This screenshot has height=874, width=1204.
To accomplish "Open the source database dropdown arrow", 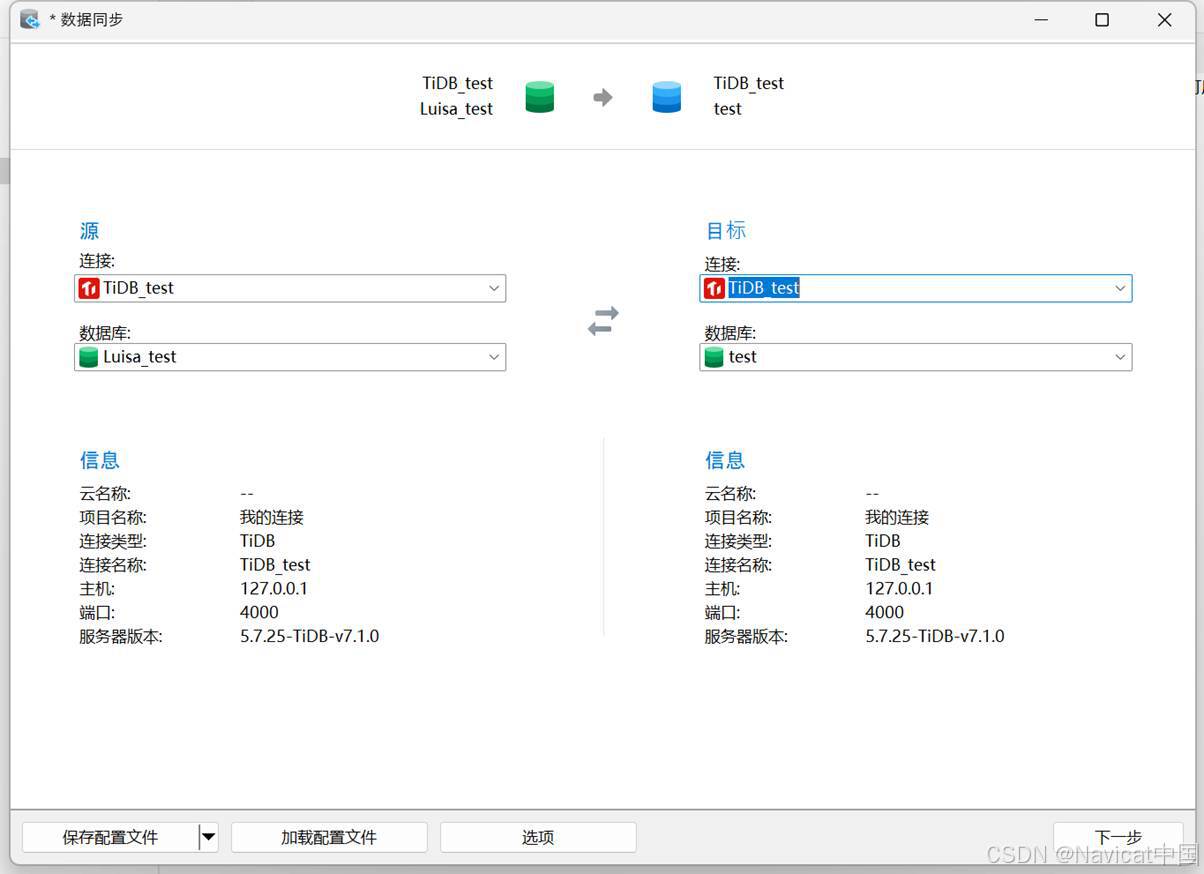I will coord(493,357).
